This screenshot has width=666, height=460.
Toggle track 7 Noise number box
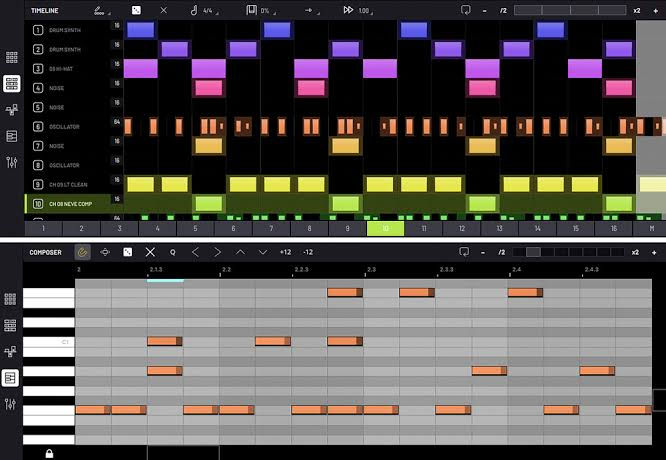pos(38,146)
